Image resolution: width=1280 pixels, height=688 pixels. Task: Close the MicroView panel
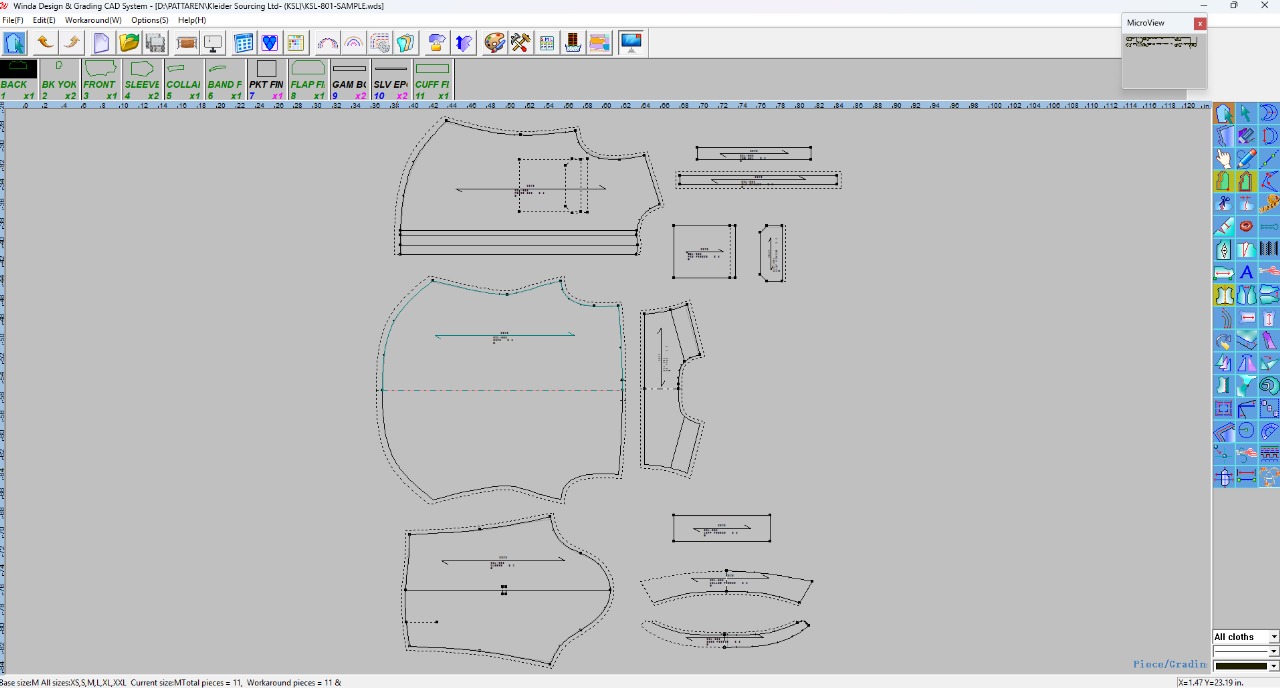[1200, 23]
